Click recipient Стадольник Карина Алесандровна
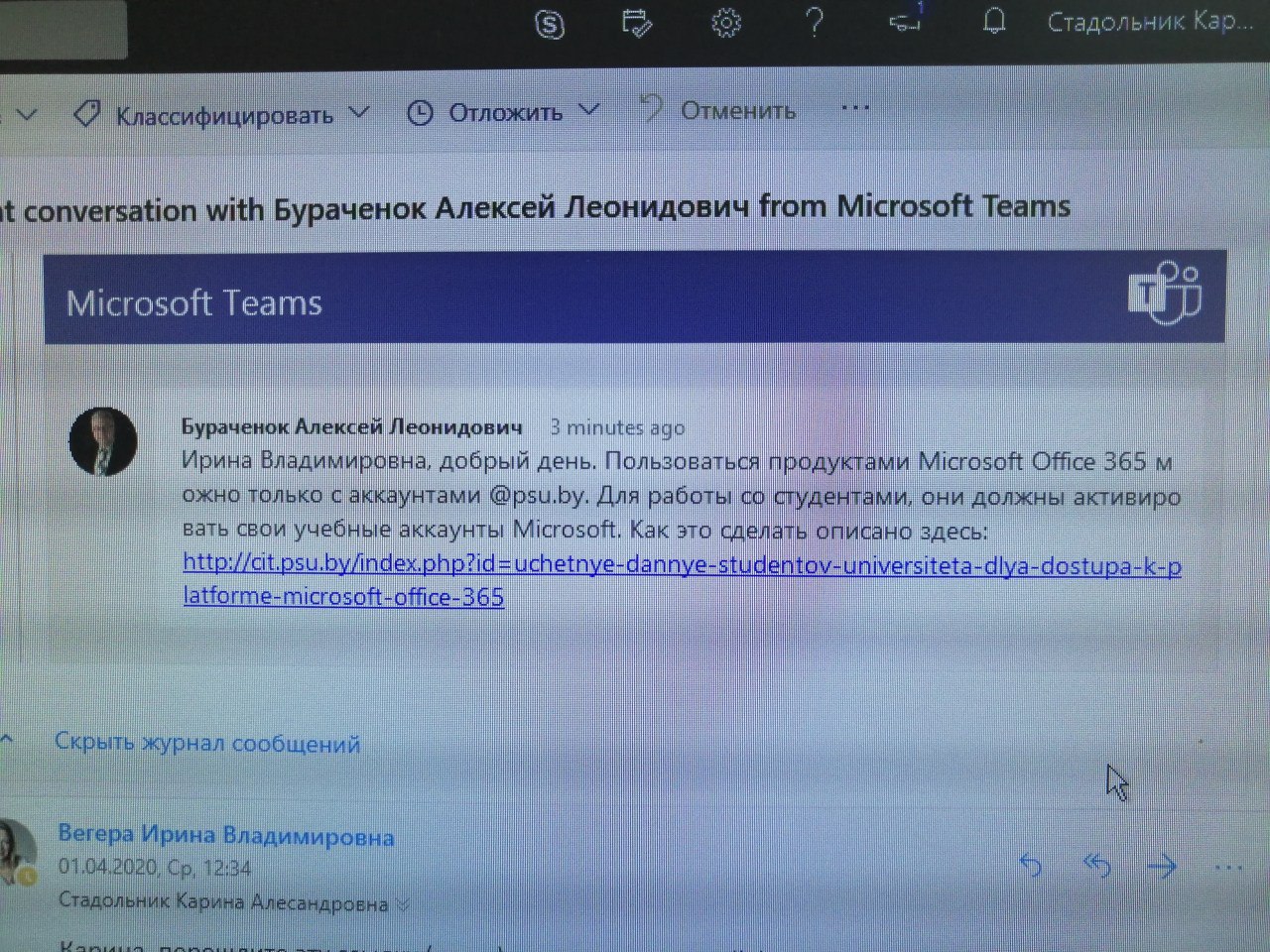This screenshot has width=1270, height=952. point(223,902)
